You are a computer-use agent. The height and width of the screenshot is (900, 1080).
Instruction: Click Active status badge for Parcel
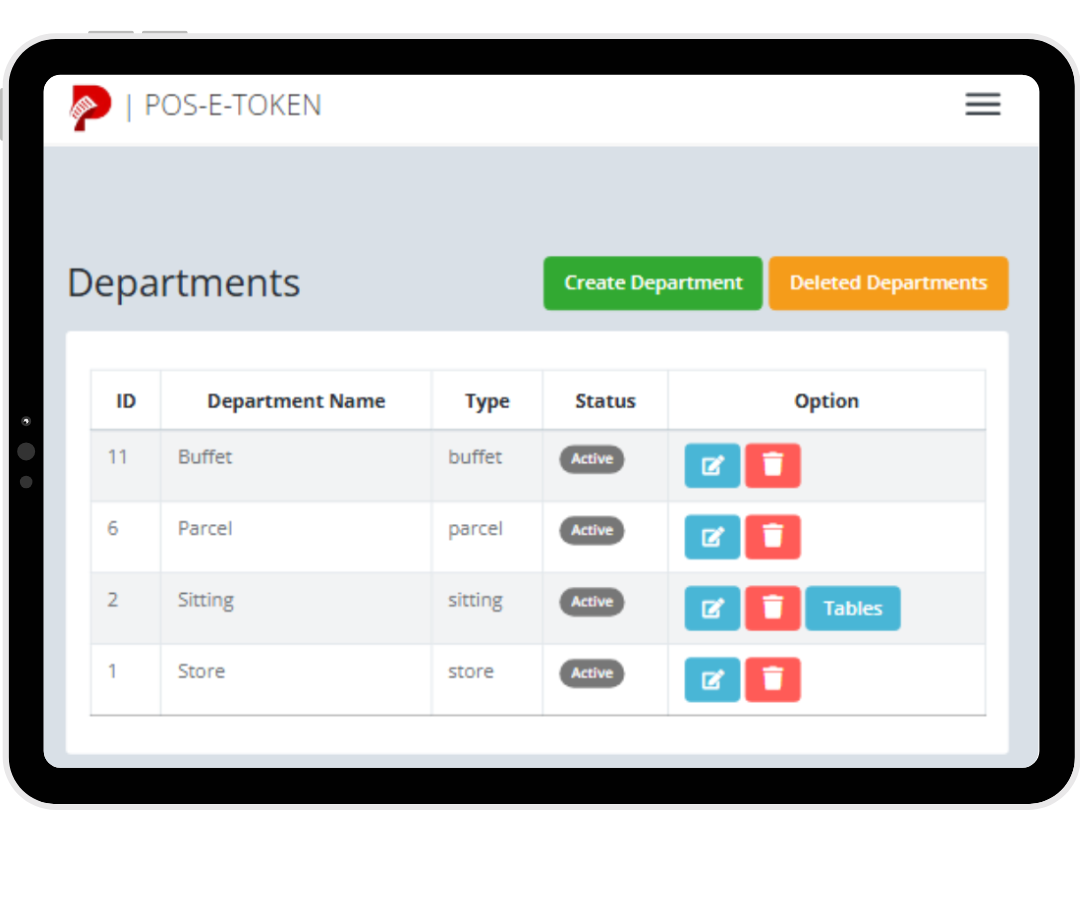pyautogui.click(x=592, y=531)
